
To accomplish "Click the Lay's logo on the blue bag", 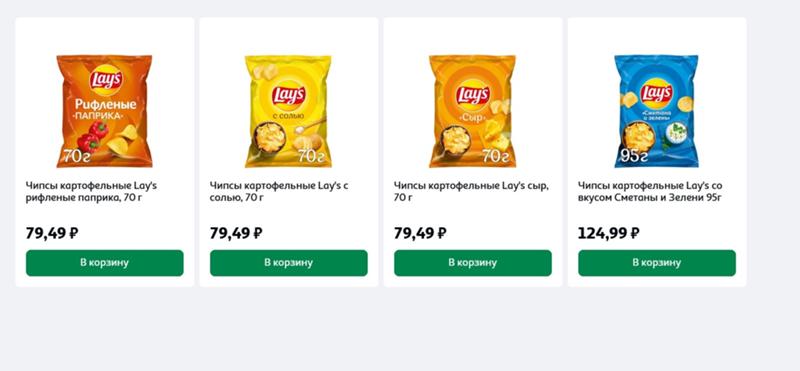I will [x=656, y=93].
